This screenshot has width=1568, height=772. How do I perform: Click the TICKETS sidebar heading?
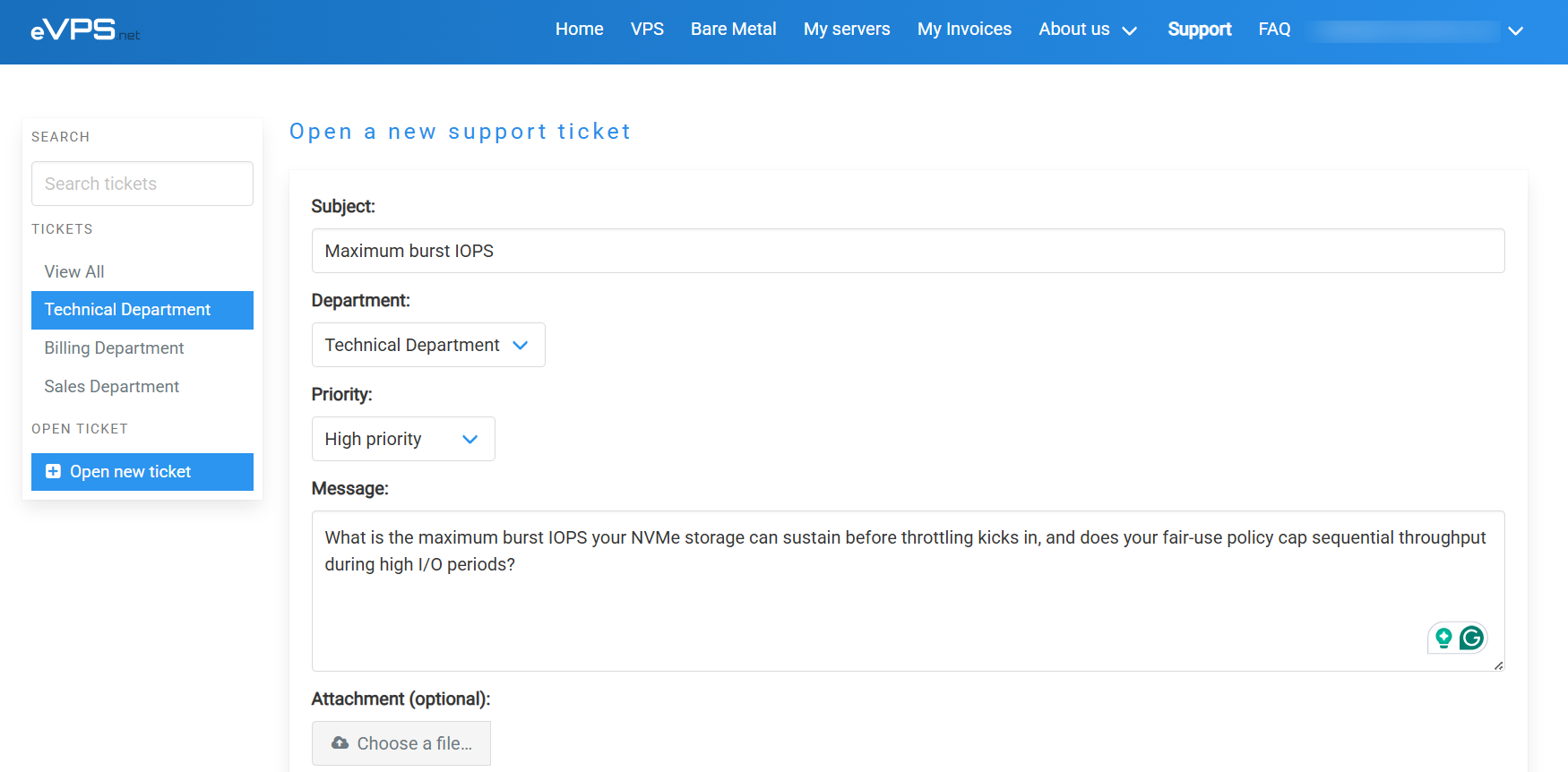(x=62, y=229)
